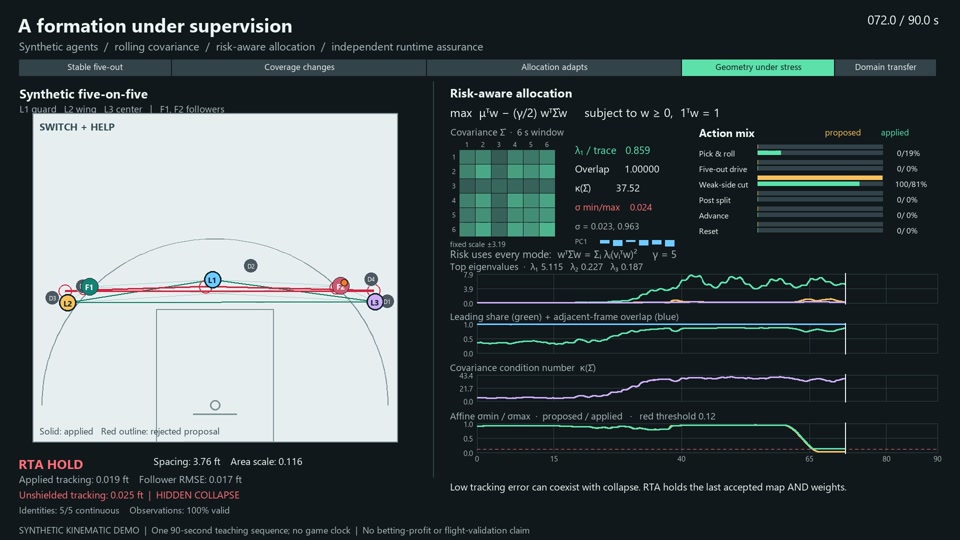
Task: Click the orange ball dot on F2
Action: (x=344, y=283)
